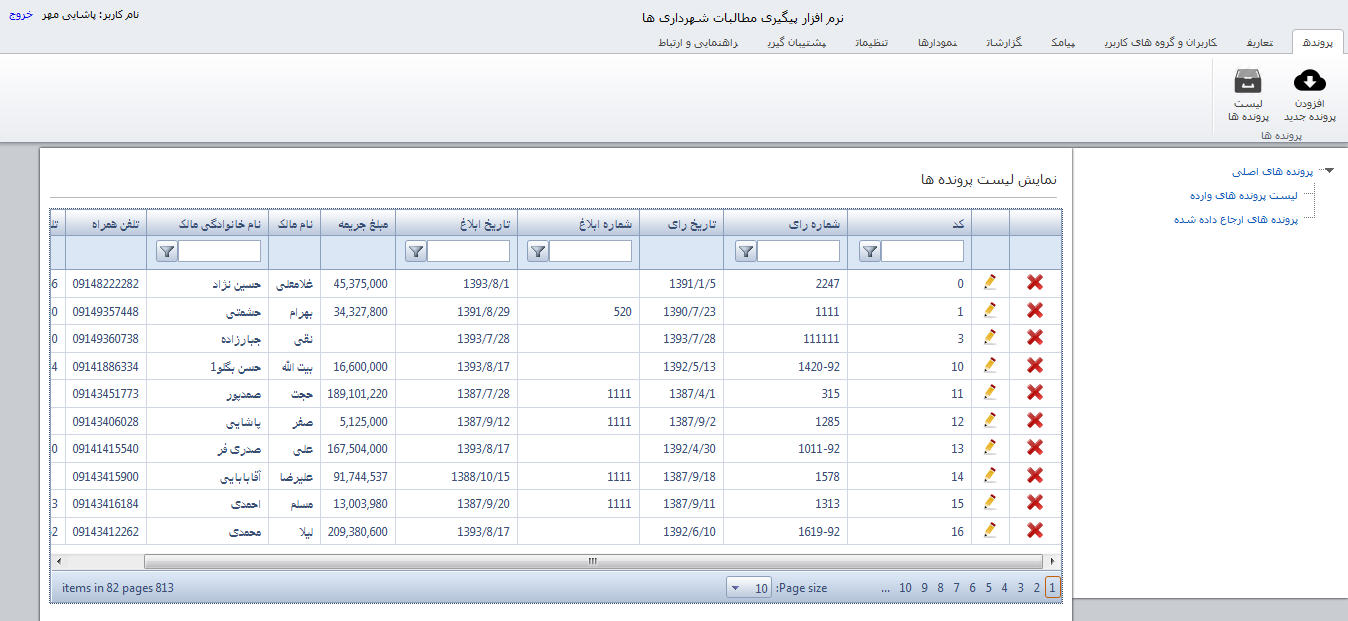This screenshot has height=621, width=1348.
Task: Click the خروج logout link
Action: pos(21,16)
